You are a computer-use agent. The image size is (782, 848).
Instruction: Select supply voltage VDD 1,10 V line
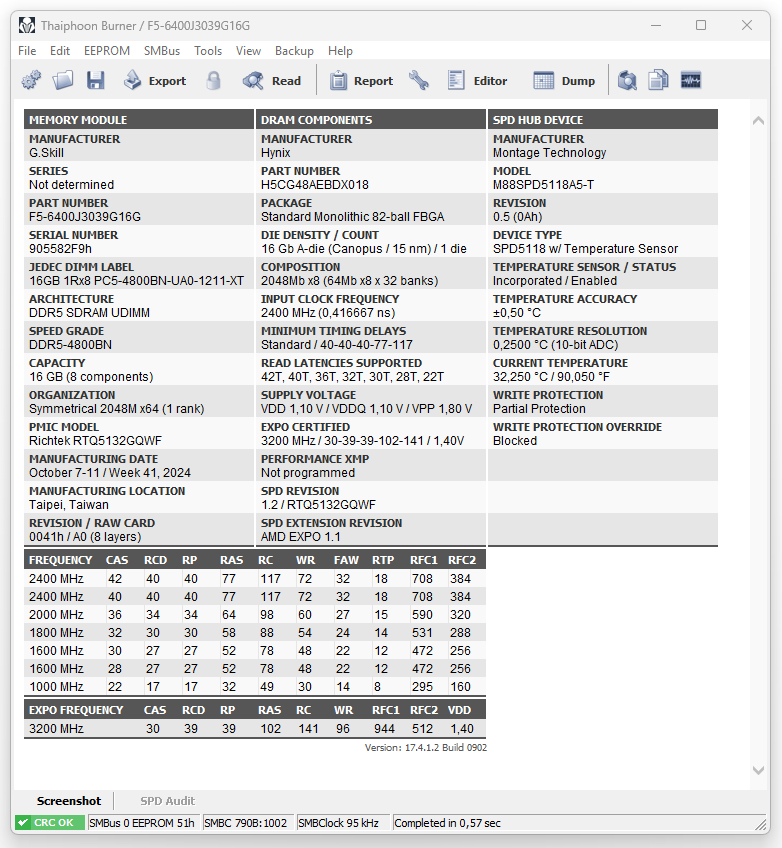click(x=366, y=409)
